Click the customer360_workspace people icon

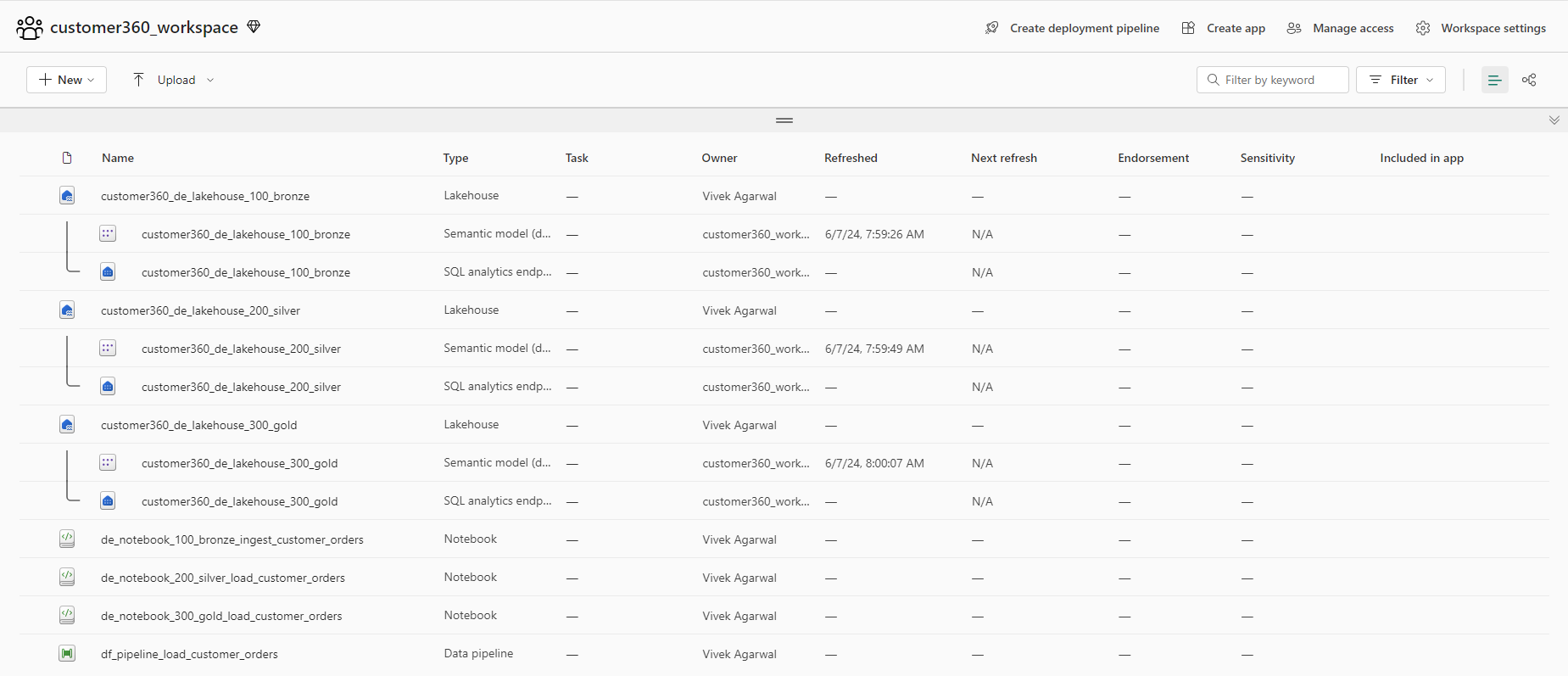(30, 28)
